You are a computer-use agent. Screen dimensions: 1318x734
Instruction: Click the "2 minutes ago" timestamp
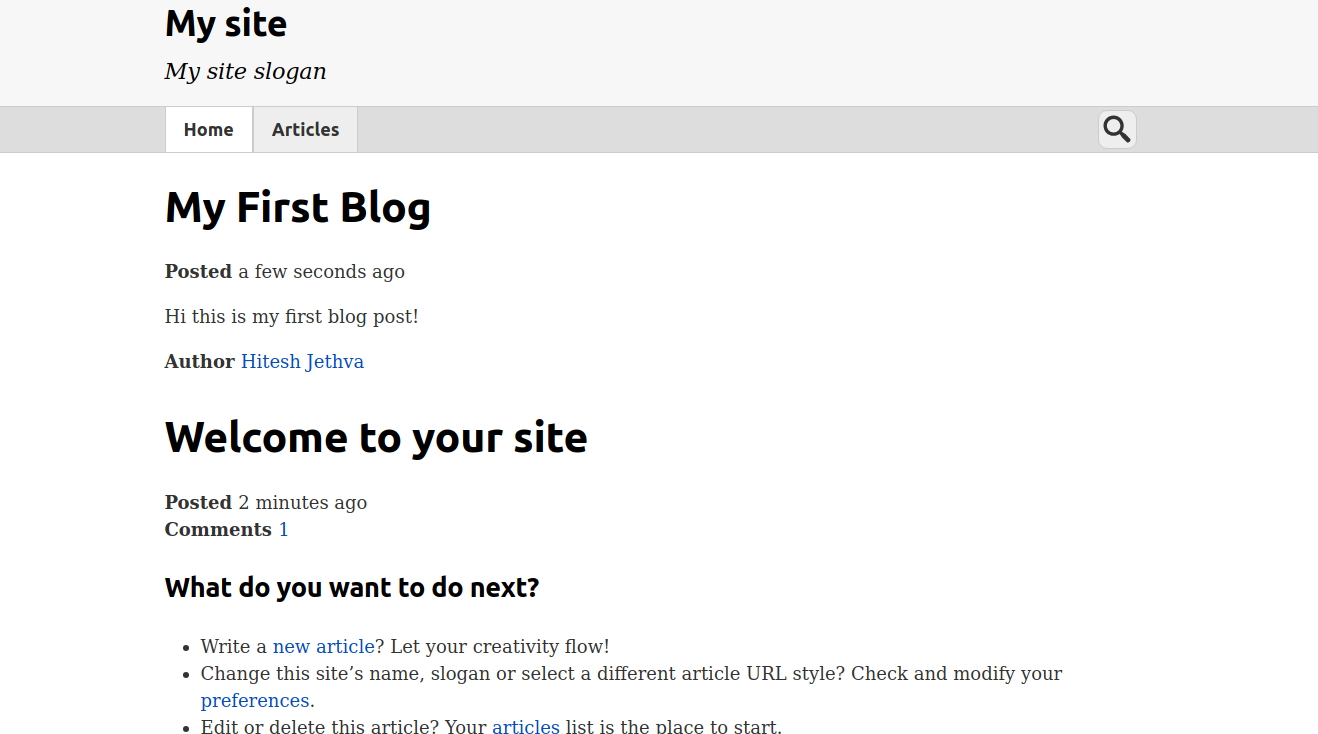pyautogui.click(x=302, y=503)
